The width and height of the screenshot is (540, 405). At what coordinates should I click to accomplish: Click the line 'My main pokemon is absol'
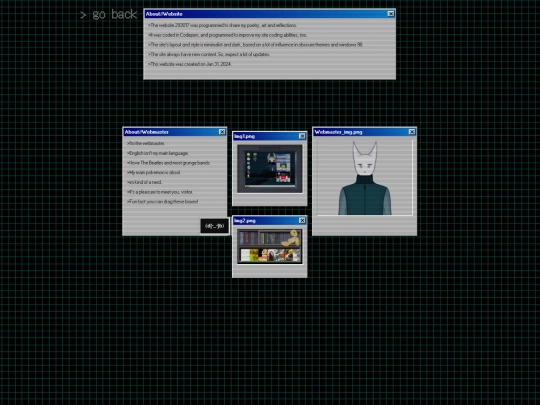point(154,173)
